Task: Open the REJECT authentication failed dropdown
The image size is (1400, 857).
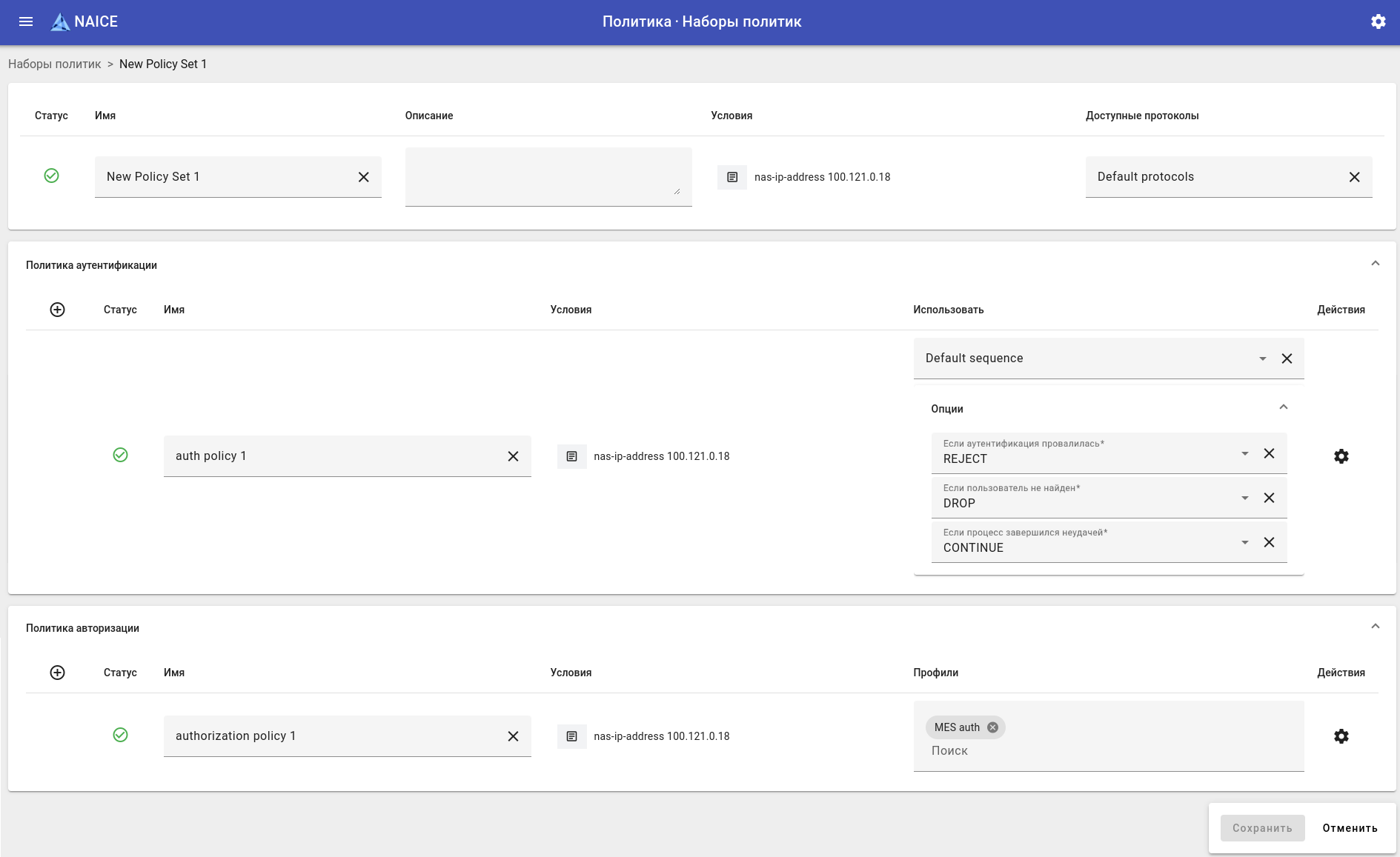Action: pos(1244,453)
